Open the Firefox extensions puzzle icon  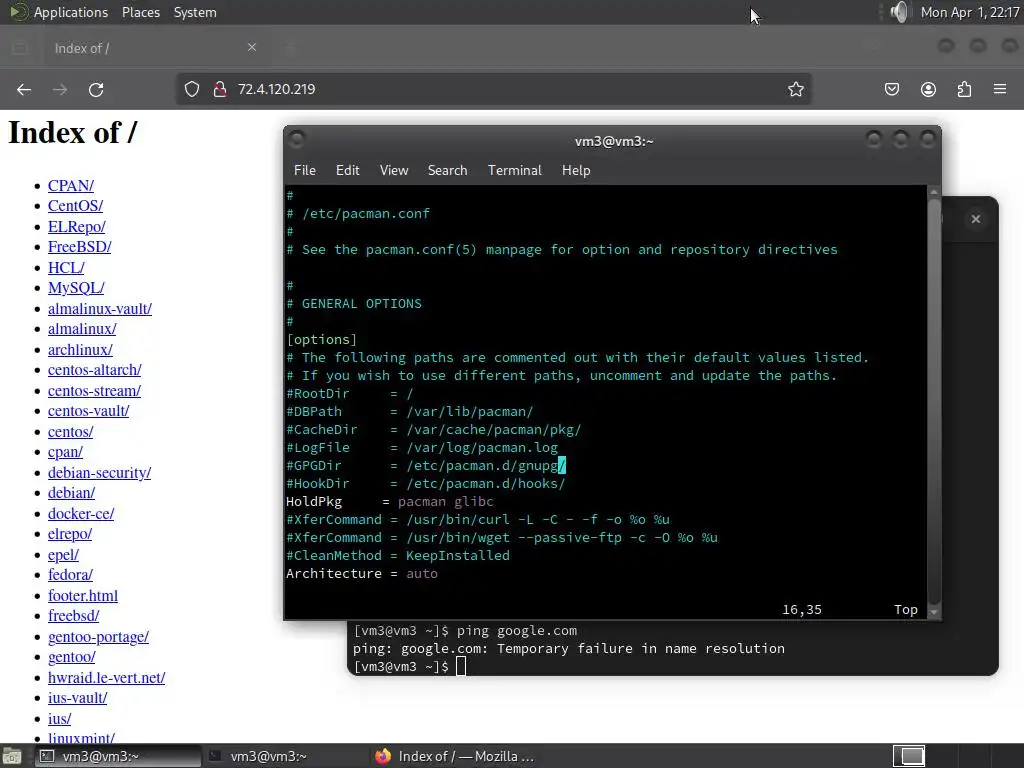tap(965, 89)
